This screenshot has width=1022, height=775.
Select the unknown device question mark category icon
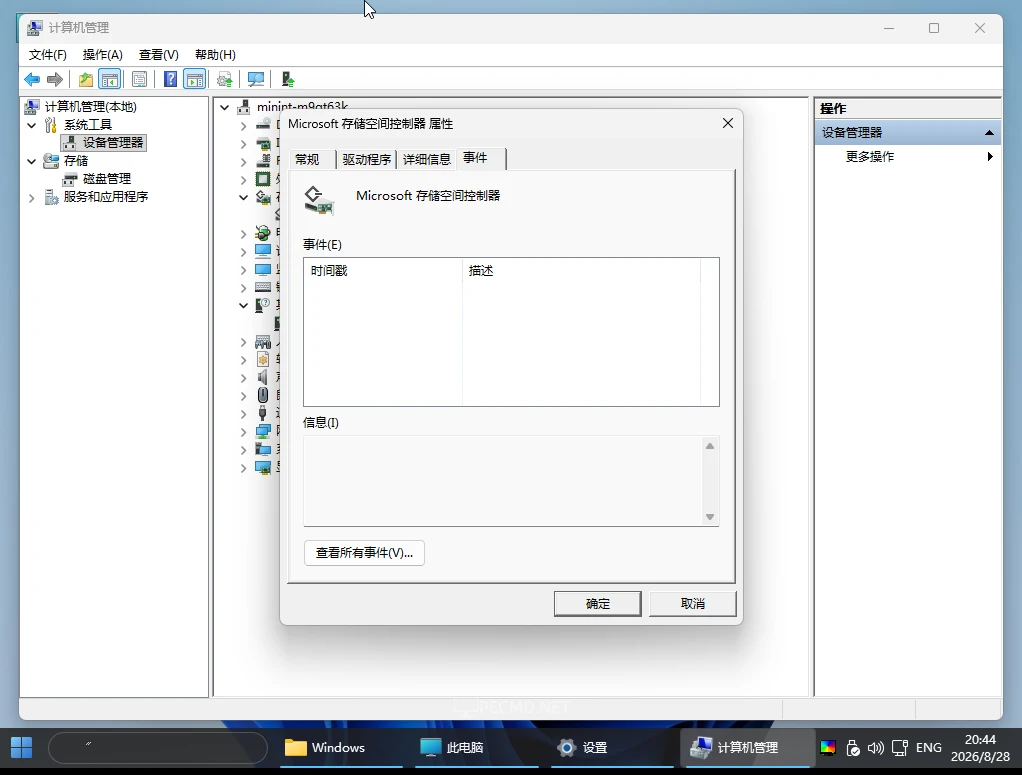point(263,304)
